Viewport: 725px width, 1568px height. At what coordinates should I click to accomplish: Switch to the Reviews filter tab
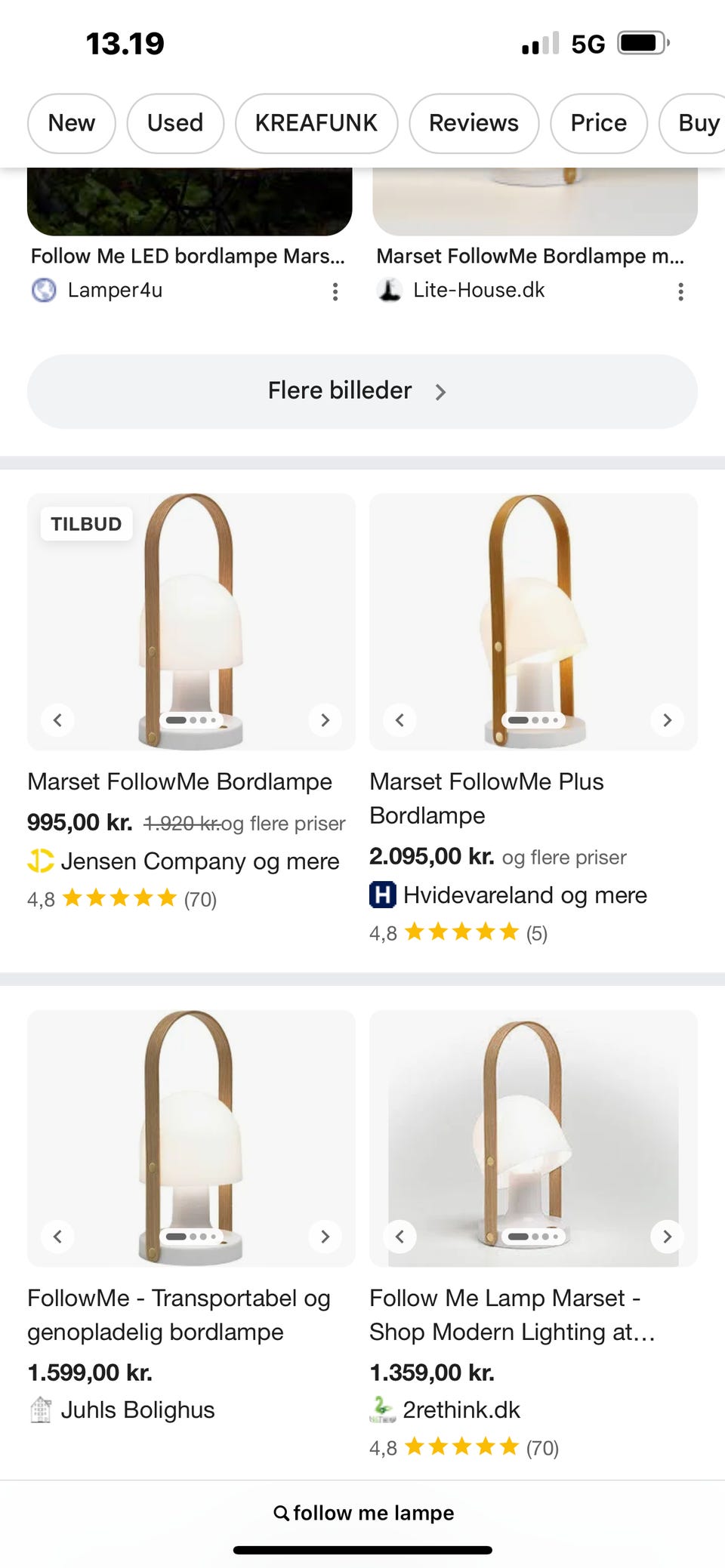click(x=474, y=123)
